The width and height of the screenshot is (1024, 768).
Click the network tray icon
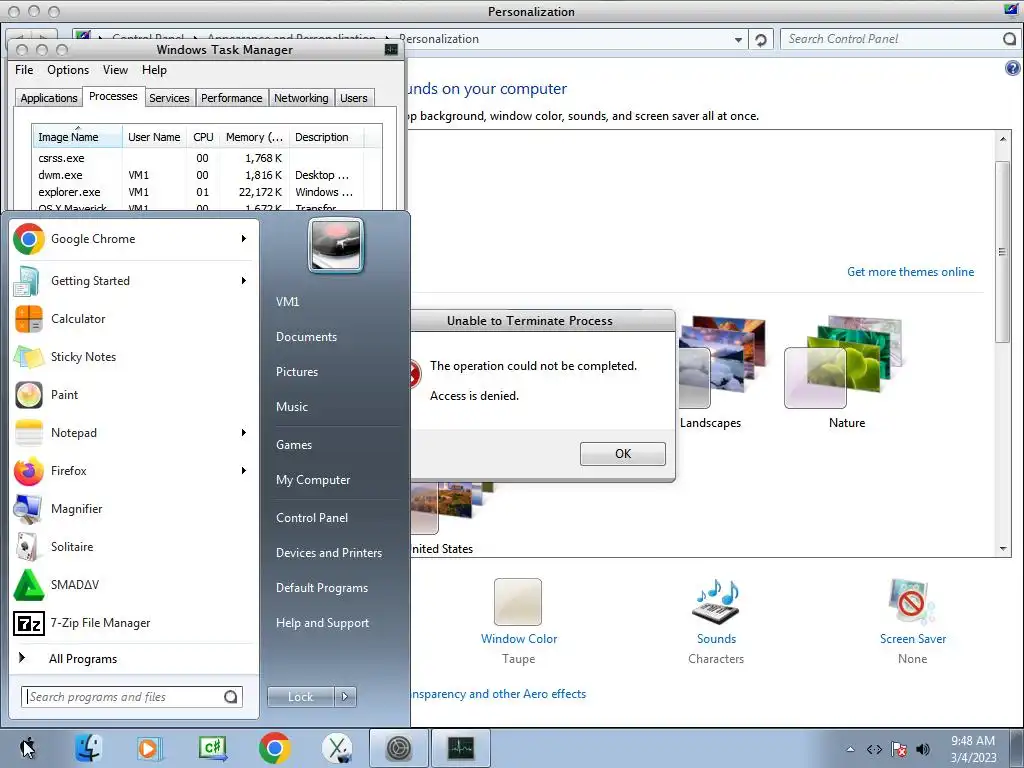[x=874, y=749]
